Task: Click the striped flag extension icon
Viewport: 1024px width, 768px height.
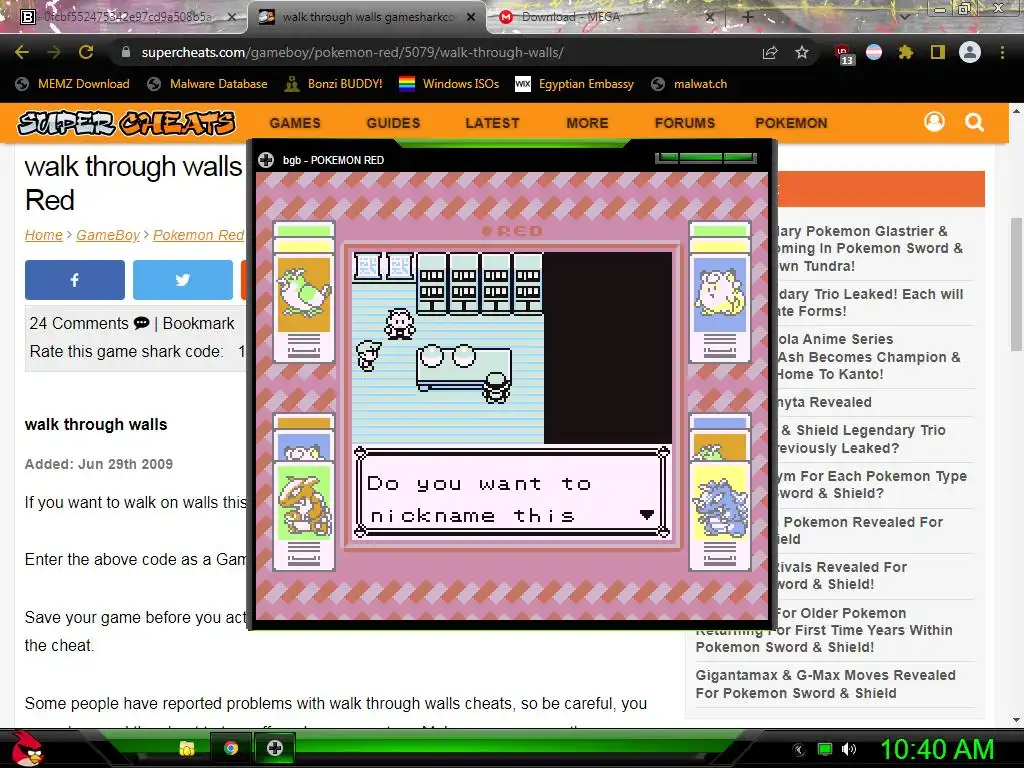Action: coord(874,52)
